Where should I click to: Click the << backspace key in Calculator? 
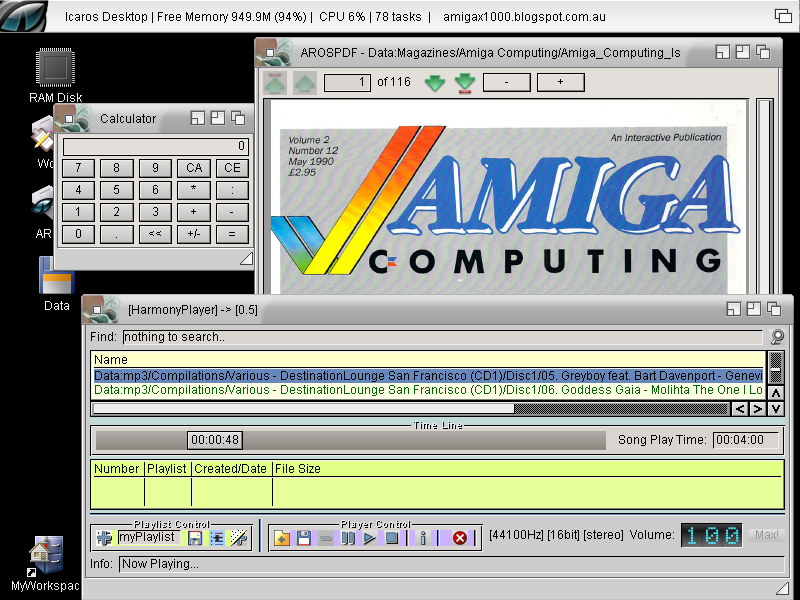[155, 234]
